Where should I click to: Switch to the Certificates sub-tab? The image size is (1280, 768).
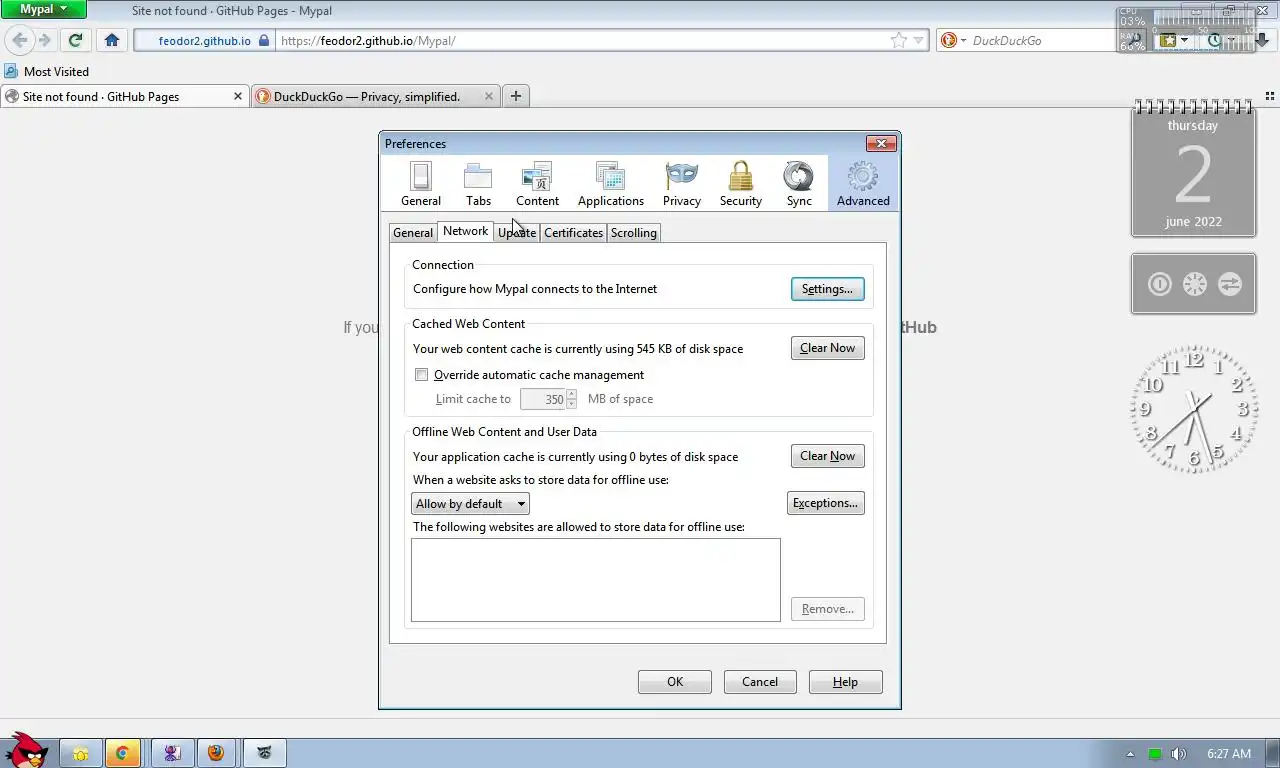573,233
